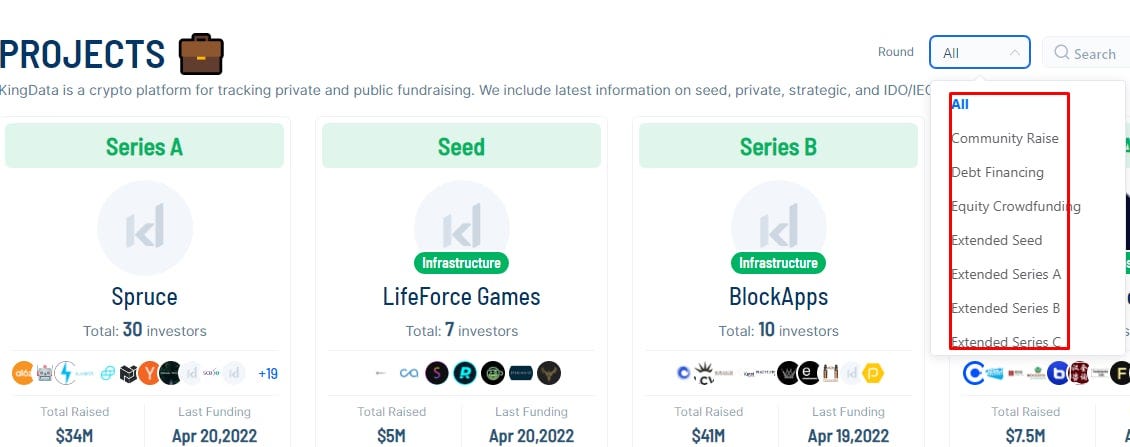Viewport: 1130px width, 447px height.
Task: Show the +19 more Spruce investors
Action: [x=267, y=373]
